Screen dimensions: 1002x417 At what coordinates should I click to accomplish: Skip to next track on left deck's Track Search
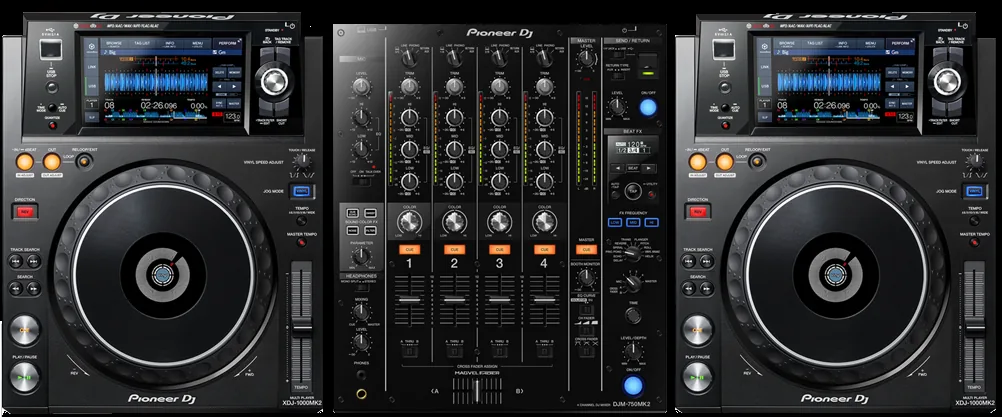[33, 261]
